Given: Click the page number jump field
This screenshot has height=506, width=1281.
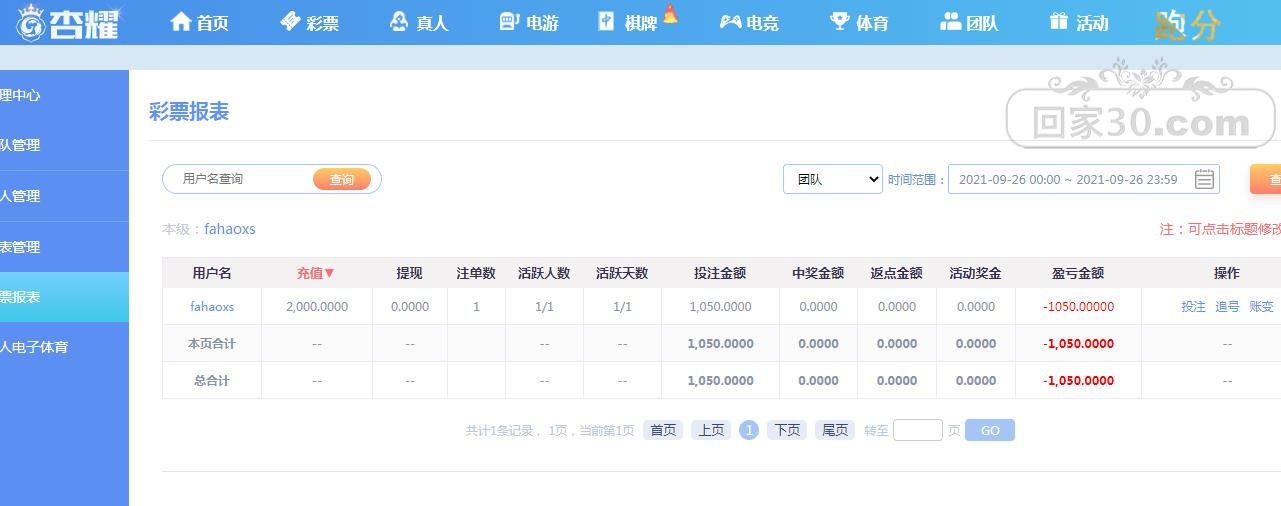Looking at the screenshot, I should (918, 430).
